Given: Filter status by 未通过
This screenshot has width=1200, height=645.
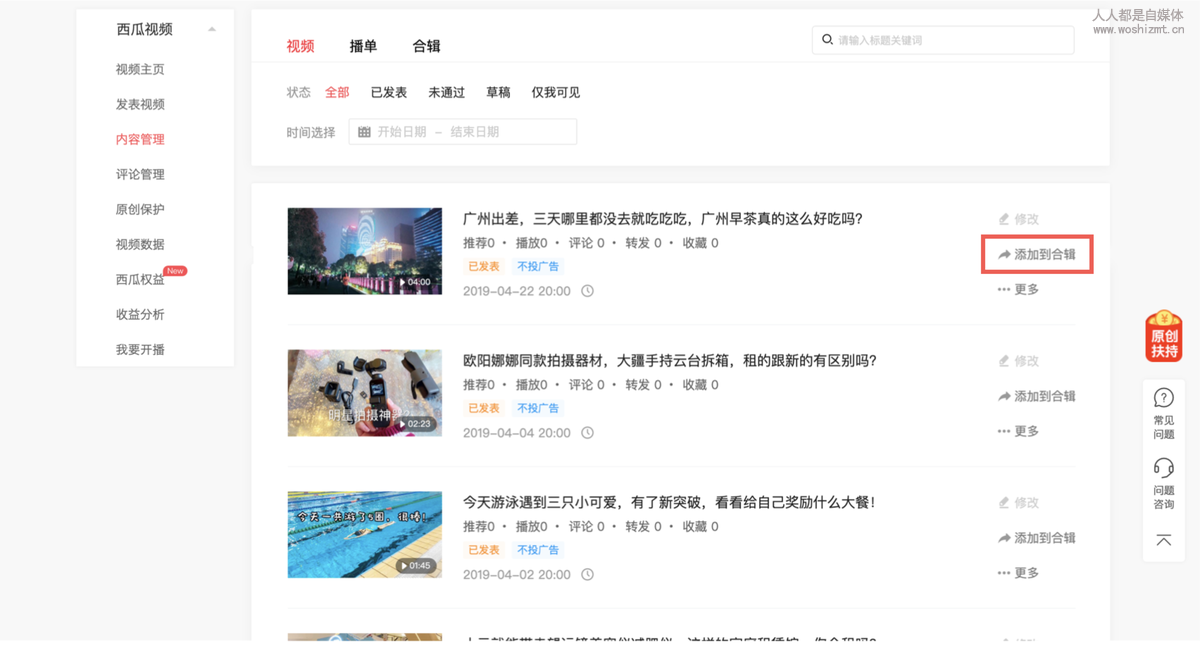Looking at the screenshot, I should pos(447,92).
